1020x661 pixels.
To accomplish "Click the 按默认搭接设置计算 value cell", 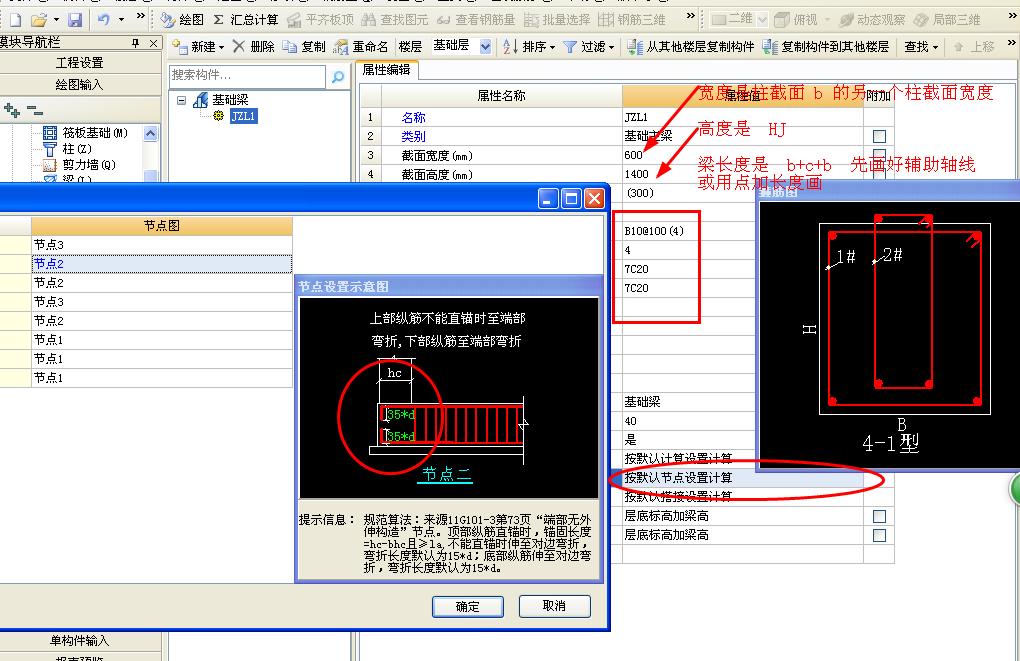I will (x=743, y=496).
